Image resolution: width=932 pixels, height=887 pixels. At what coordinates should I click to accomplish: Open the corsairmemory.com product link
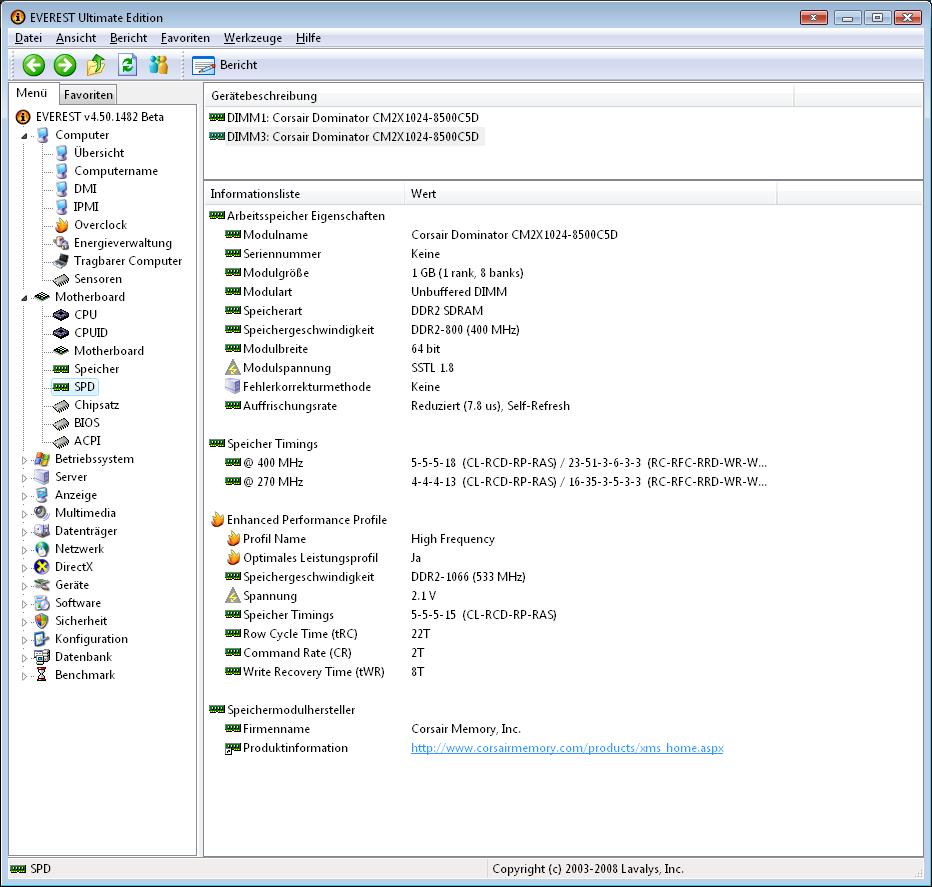pyautogui.click(x=567, y=748)
